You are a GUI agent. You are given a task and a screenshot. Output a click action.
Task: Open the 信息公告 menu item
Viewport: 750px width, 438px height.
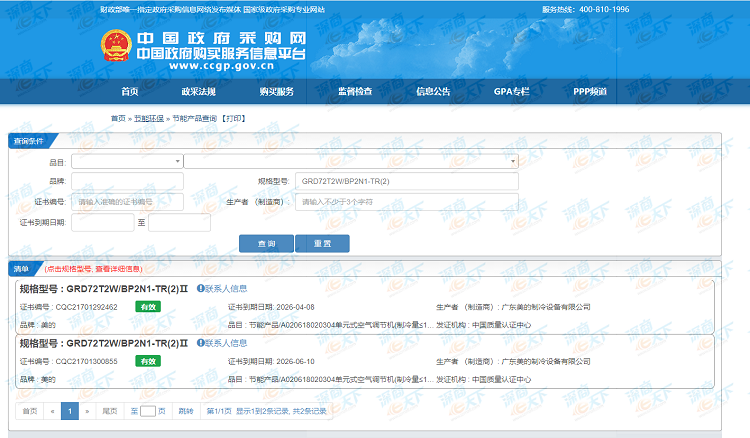click(433, 91)
